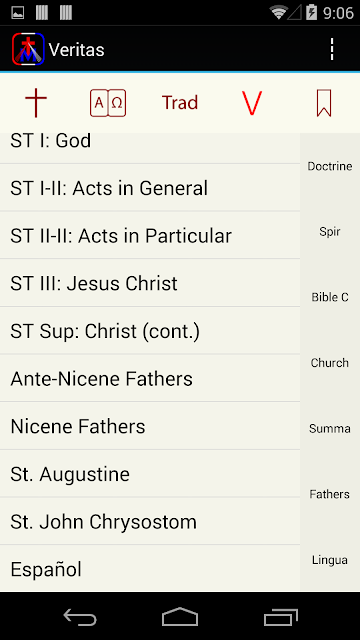The height and width of the screenshot is (640, 360).
Task: Open the three-dot overflow menu
Action: coord(332,49)
